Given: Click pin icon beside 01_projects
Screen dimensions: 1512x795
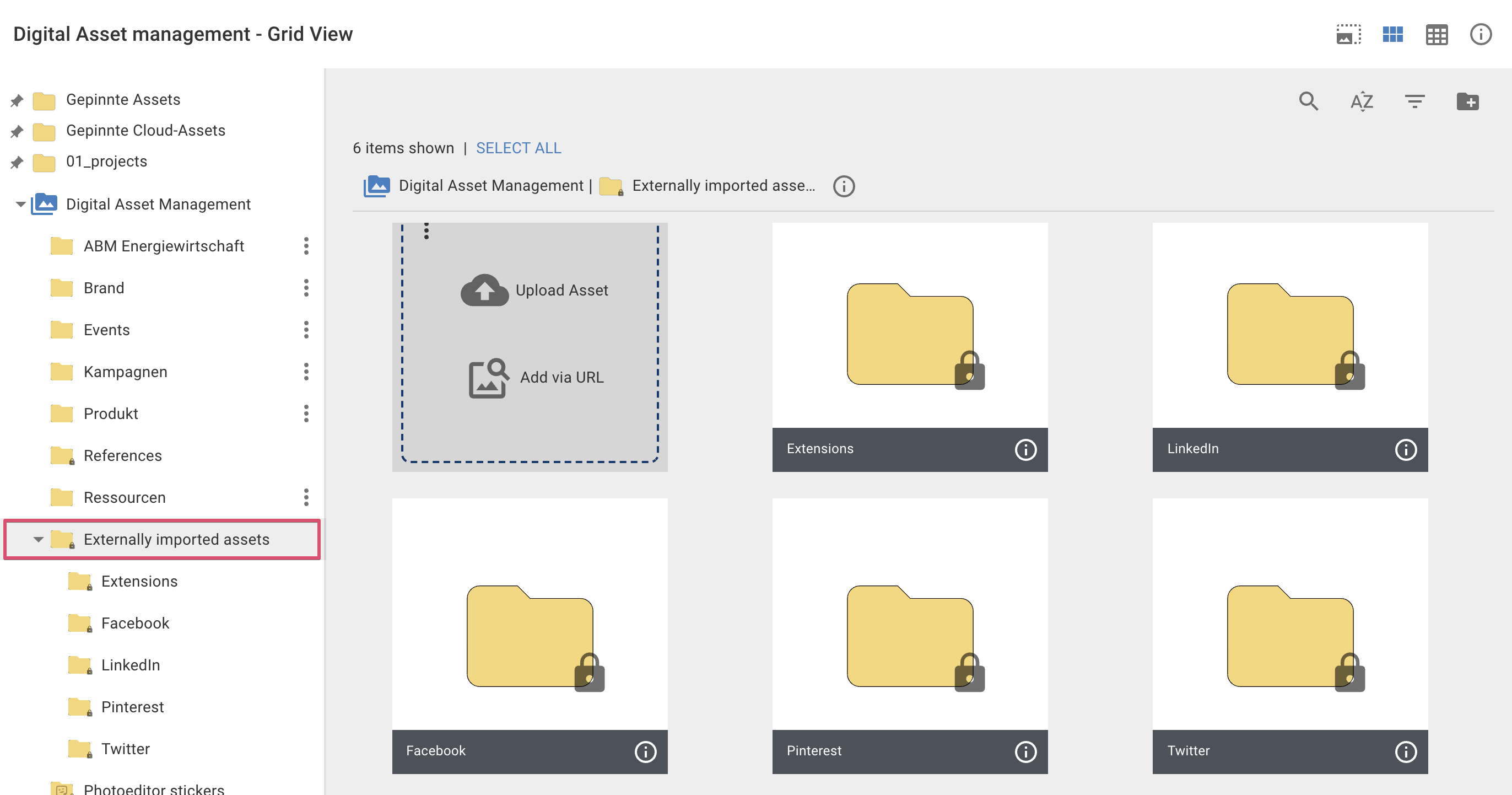Looking at the screenshot, I should pos(17,162).
